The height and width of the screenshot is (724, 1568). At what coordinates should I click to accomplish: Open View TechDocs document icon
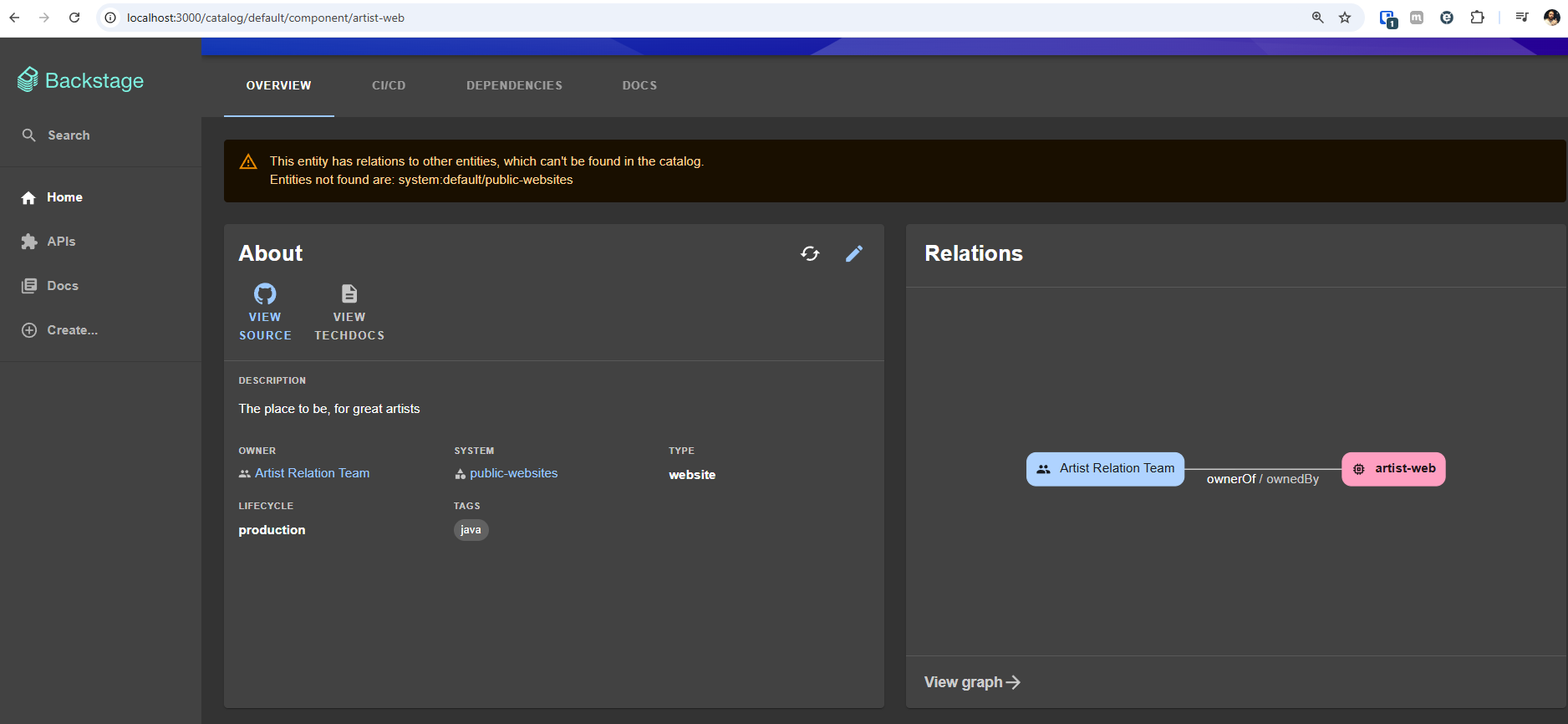click(x=349, y=294)
